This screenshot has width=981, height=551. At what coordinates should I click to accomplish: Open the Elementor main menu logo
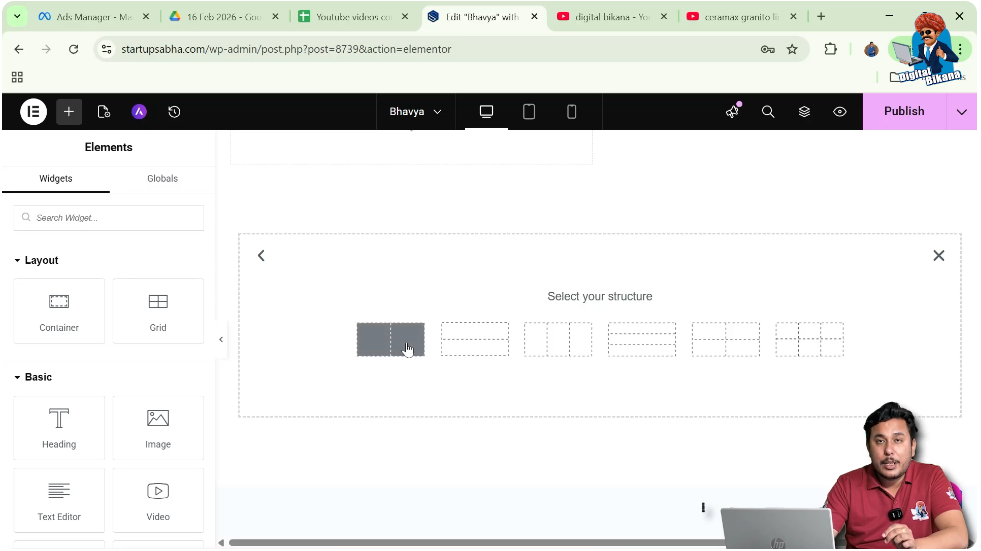[33, 112]
